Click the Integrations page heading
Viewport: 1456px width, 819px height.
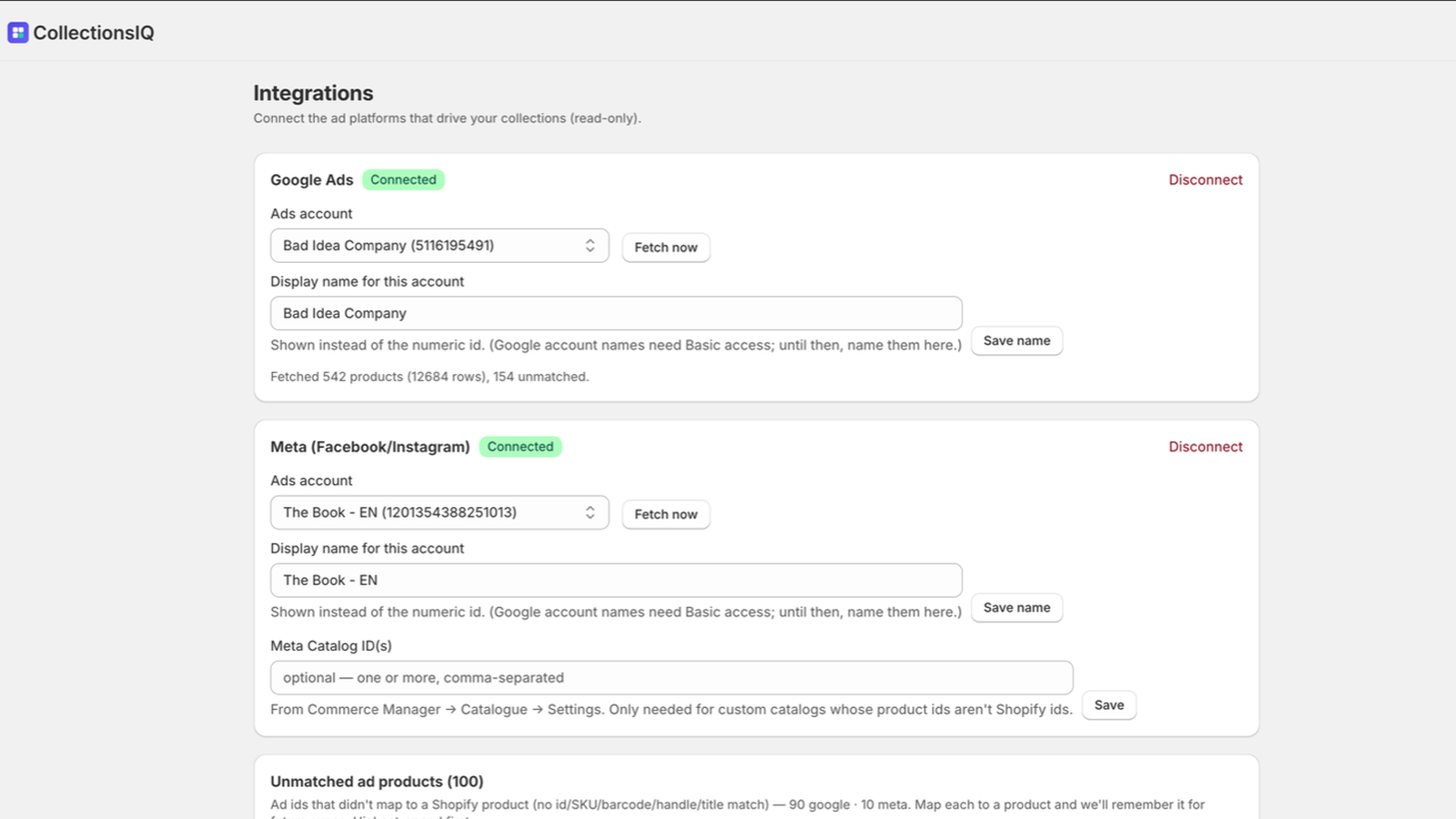coord(313,93)
